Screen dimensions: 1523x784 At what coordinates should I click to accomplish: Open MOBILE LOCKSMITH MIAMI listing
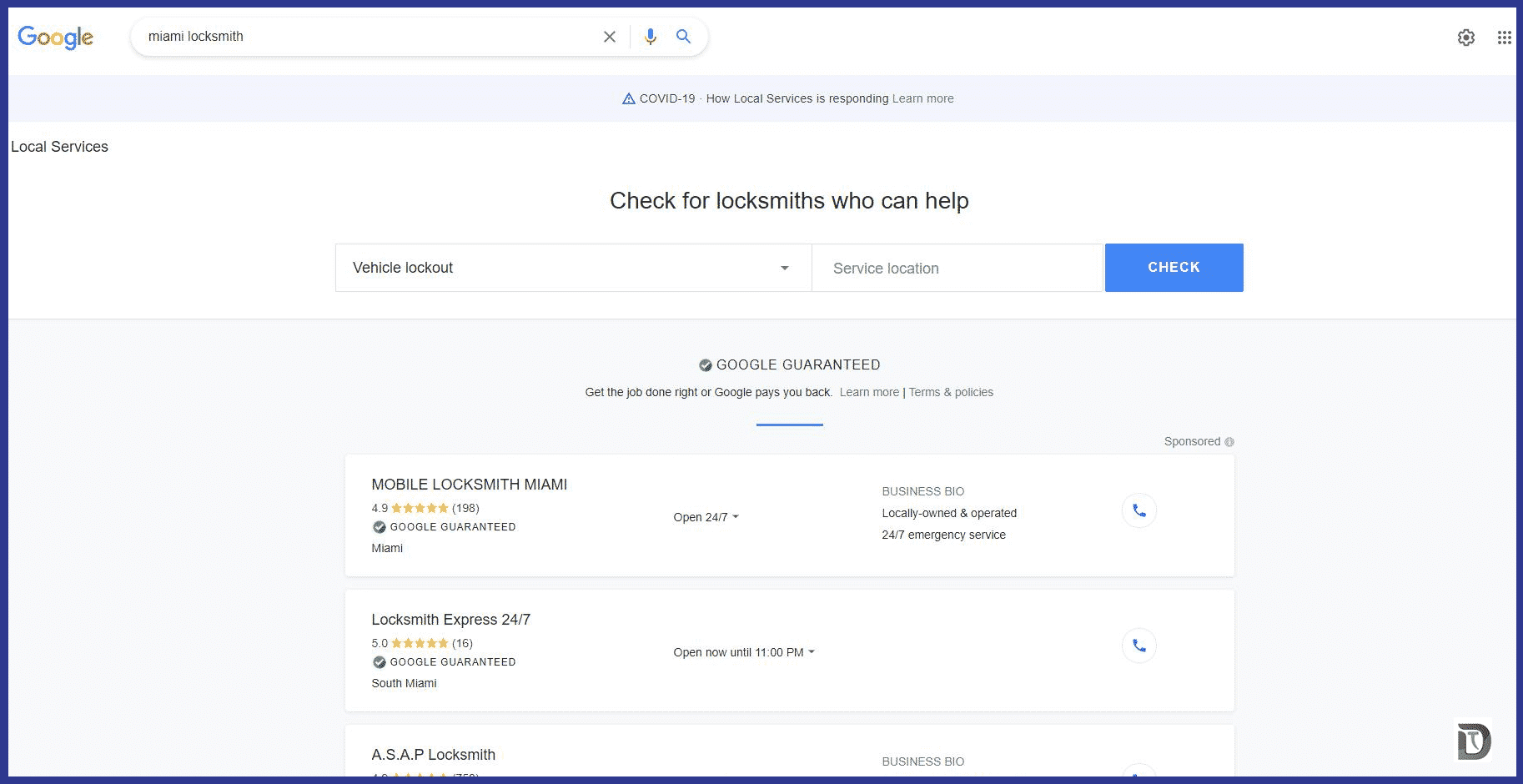pos(469,485)
